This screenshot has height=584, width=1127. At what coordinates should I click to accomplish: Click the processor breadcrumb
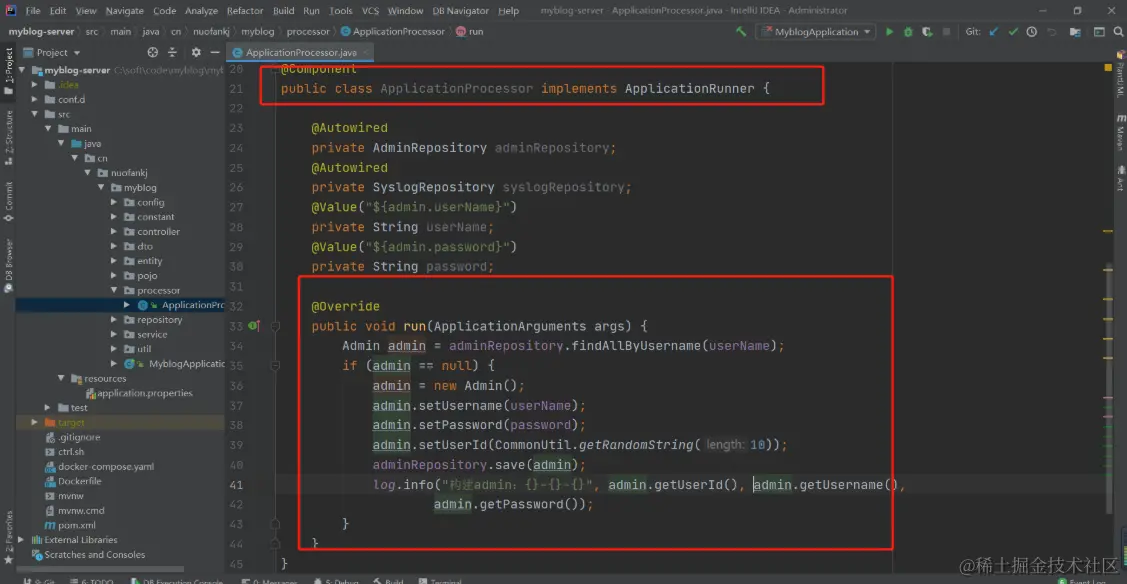pyautogui.click(x=308, y=32)
